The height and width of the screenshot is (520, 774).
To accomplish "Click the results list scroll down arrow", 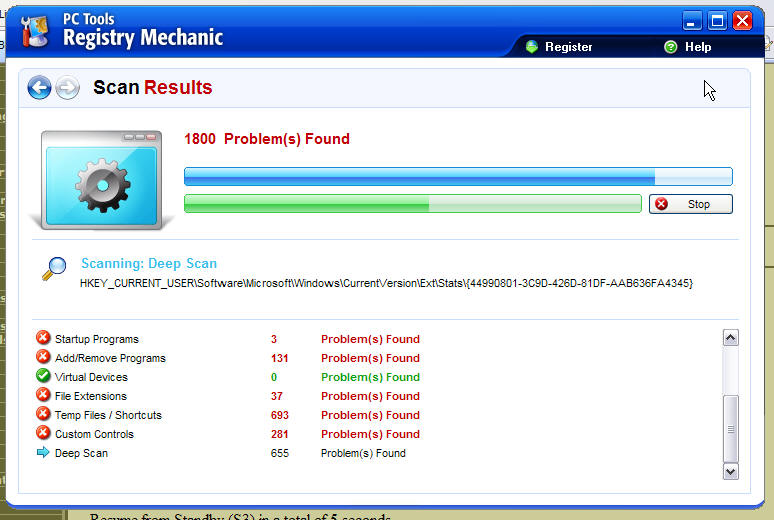I will tap(731, 471).
